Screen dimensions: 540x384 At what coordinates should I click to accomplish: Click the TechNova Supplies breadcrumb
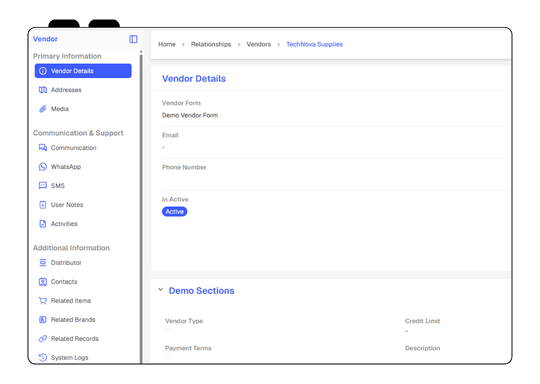pyautogui.click(x=314, y=44)
